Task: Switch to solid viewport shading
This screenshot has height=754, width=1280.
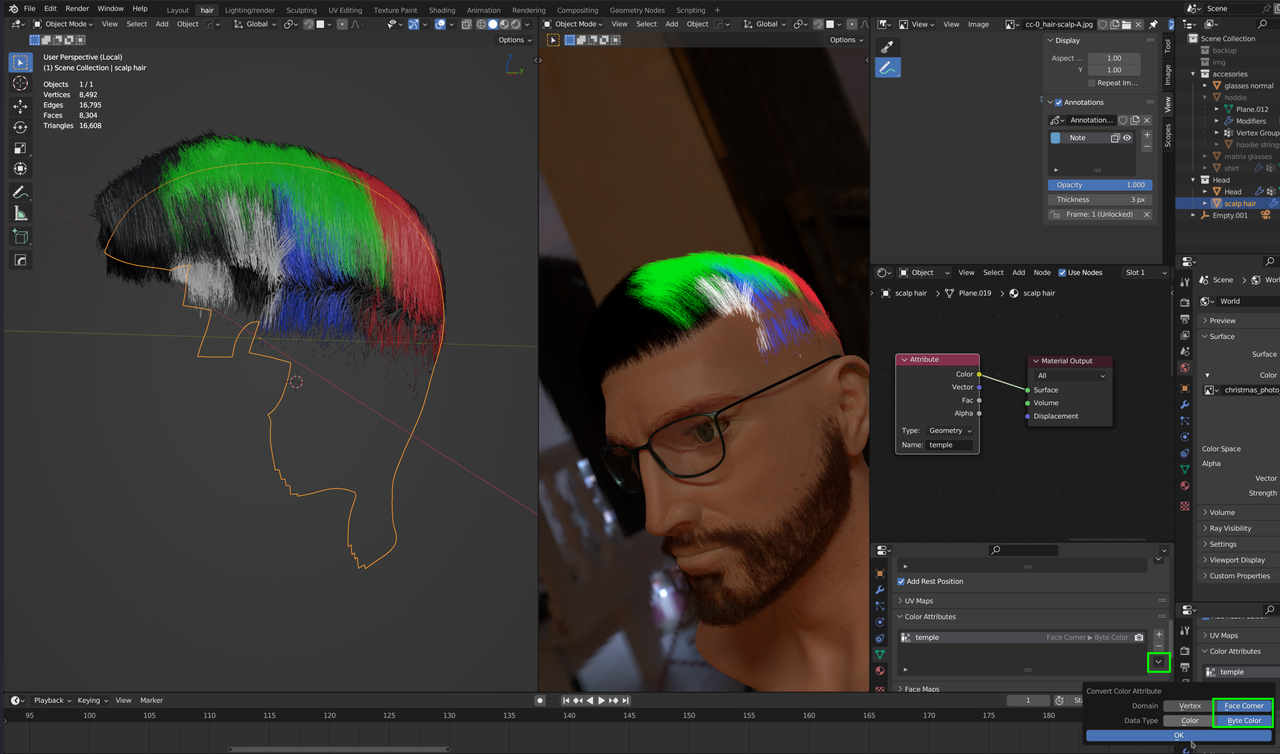Action: tap(493, 24)
